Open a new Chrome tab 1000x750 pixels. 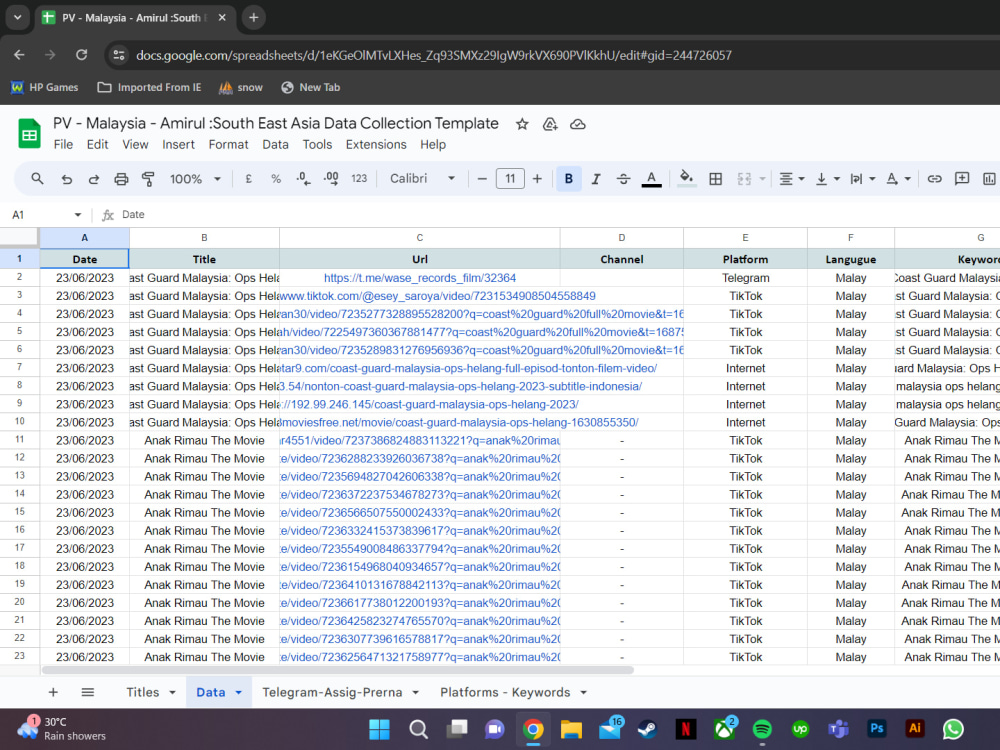pyautogui.click(x=253, y=18)
